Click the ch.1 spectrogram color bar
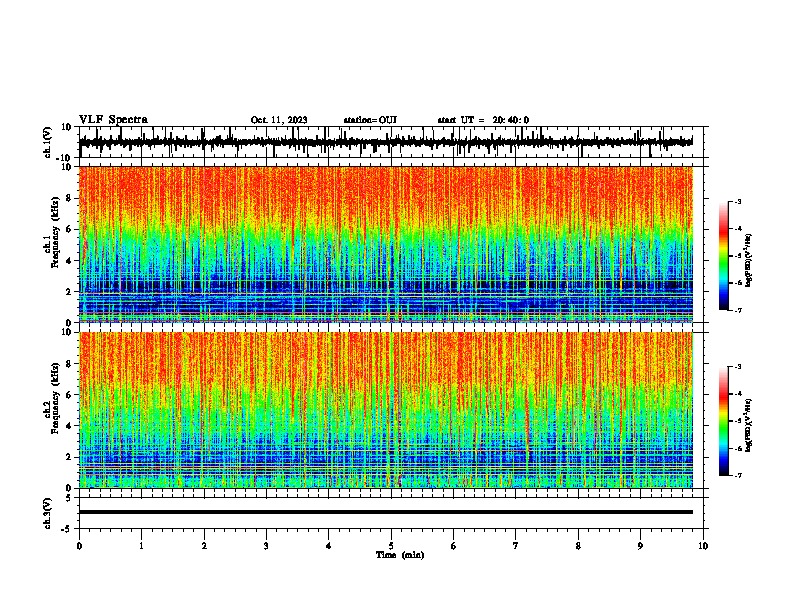Image resolution: width=792 pixels, height=612 pixels. pos(723,256)
